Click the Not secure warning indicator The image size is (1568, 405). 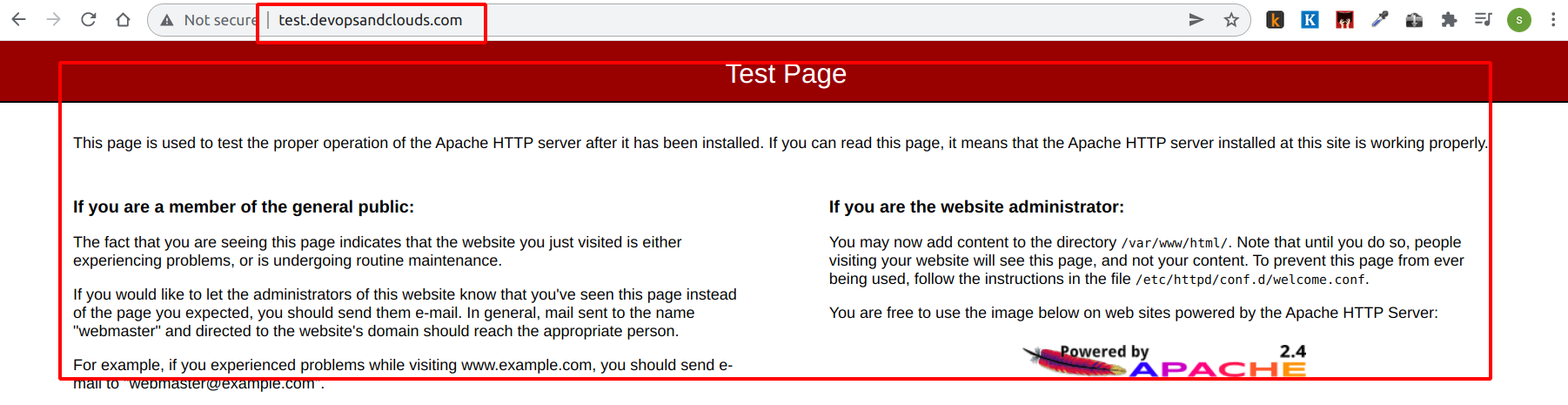coord(209,20)
